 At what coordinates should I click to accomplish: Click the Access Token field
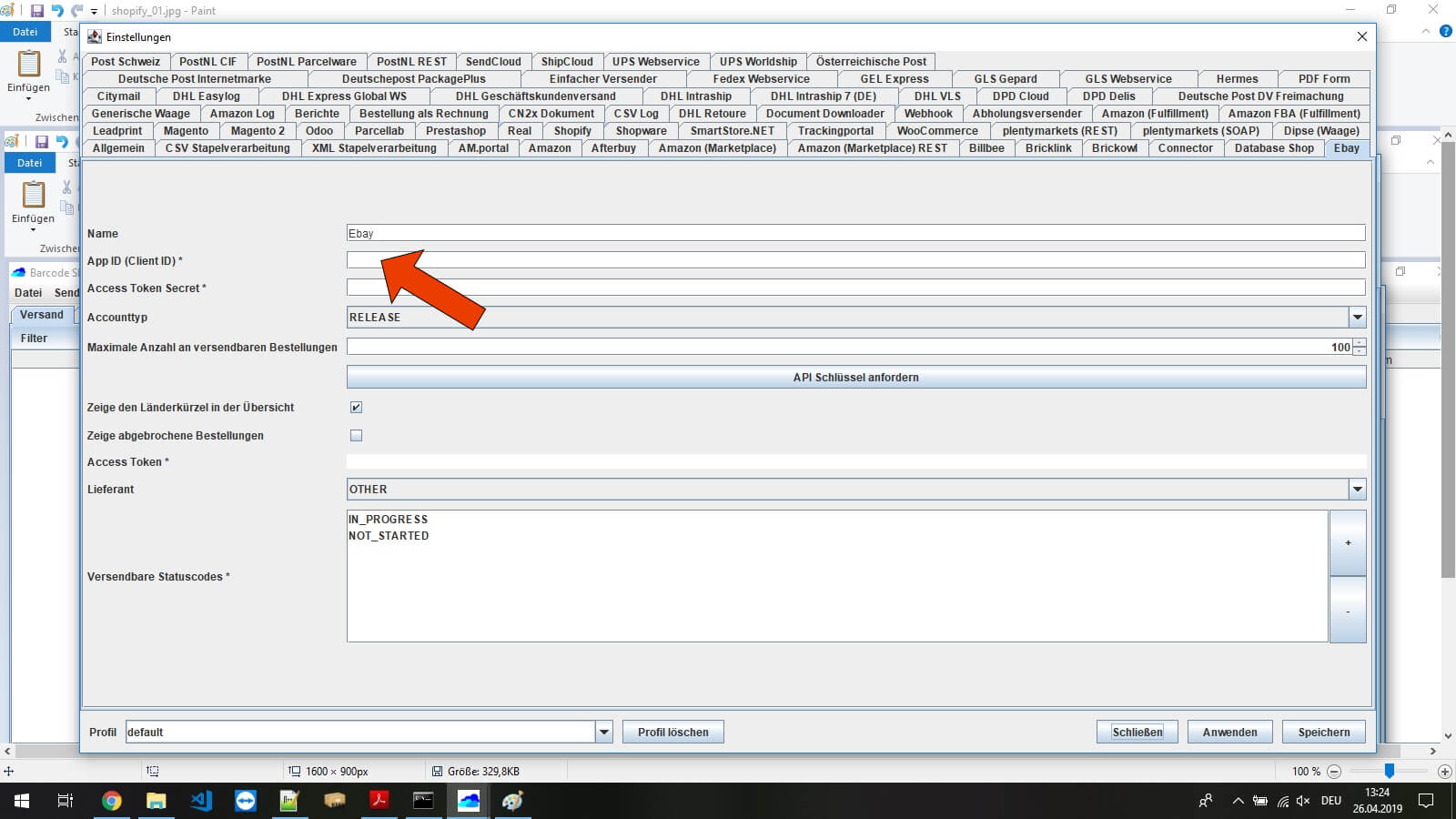855,461
